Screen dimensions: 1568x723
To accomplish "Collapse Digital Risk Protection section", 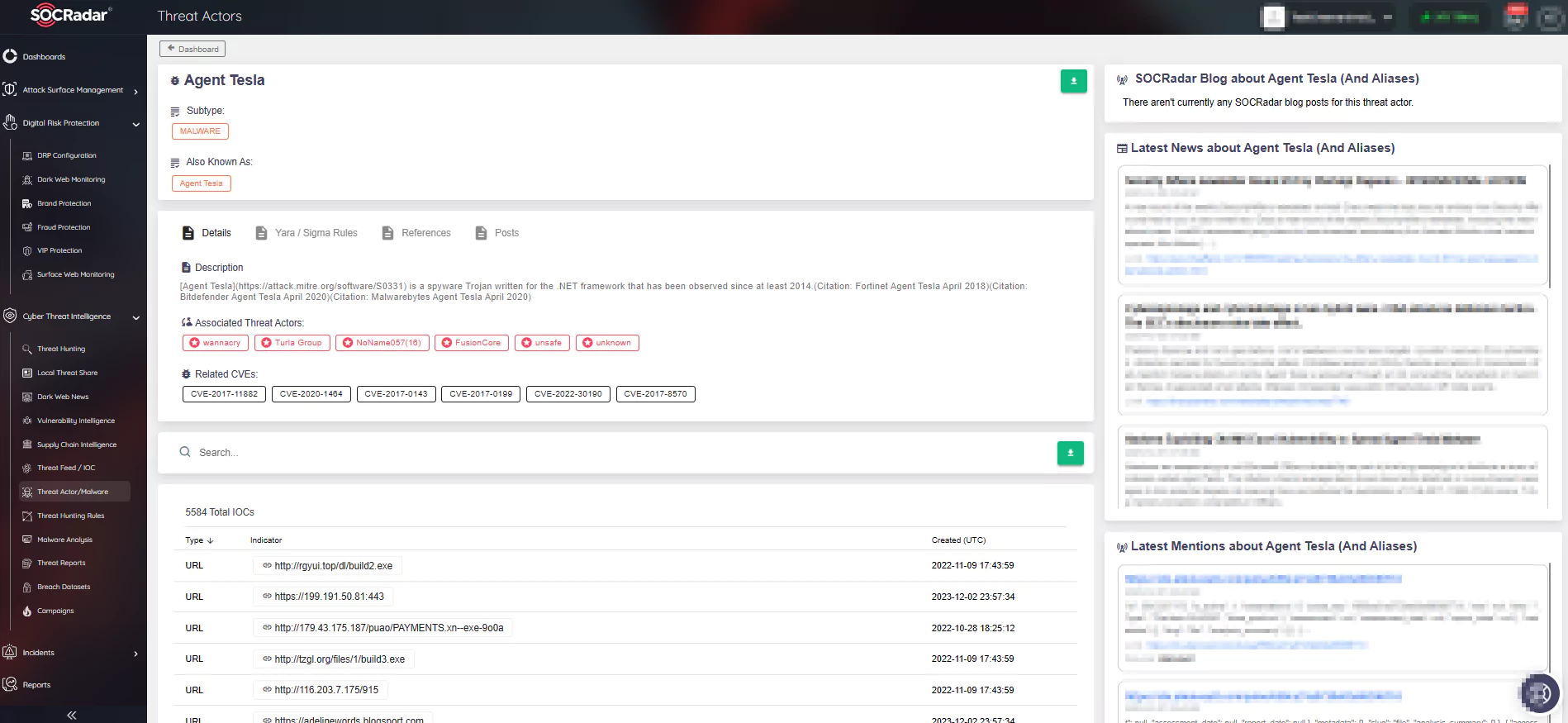I will point(135,124).
